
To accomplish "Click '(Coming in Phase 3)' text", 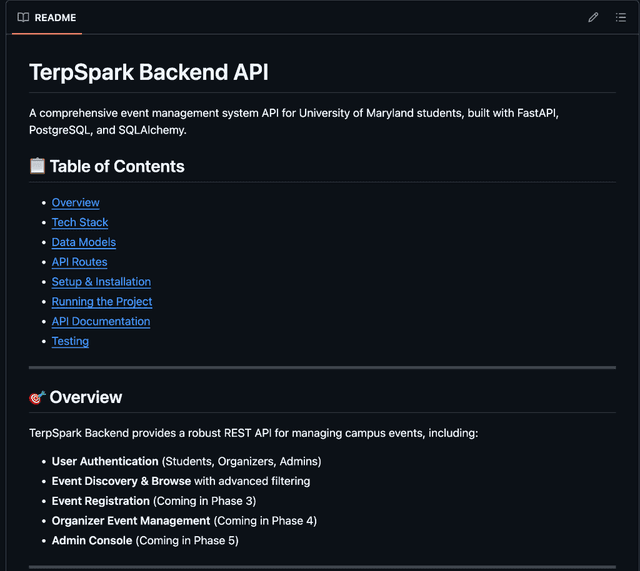I will (x=204, y=501).
